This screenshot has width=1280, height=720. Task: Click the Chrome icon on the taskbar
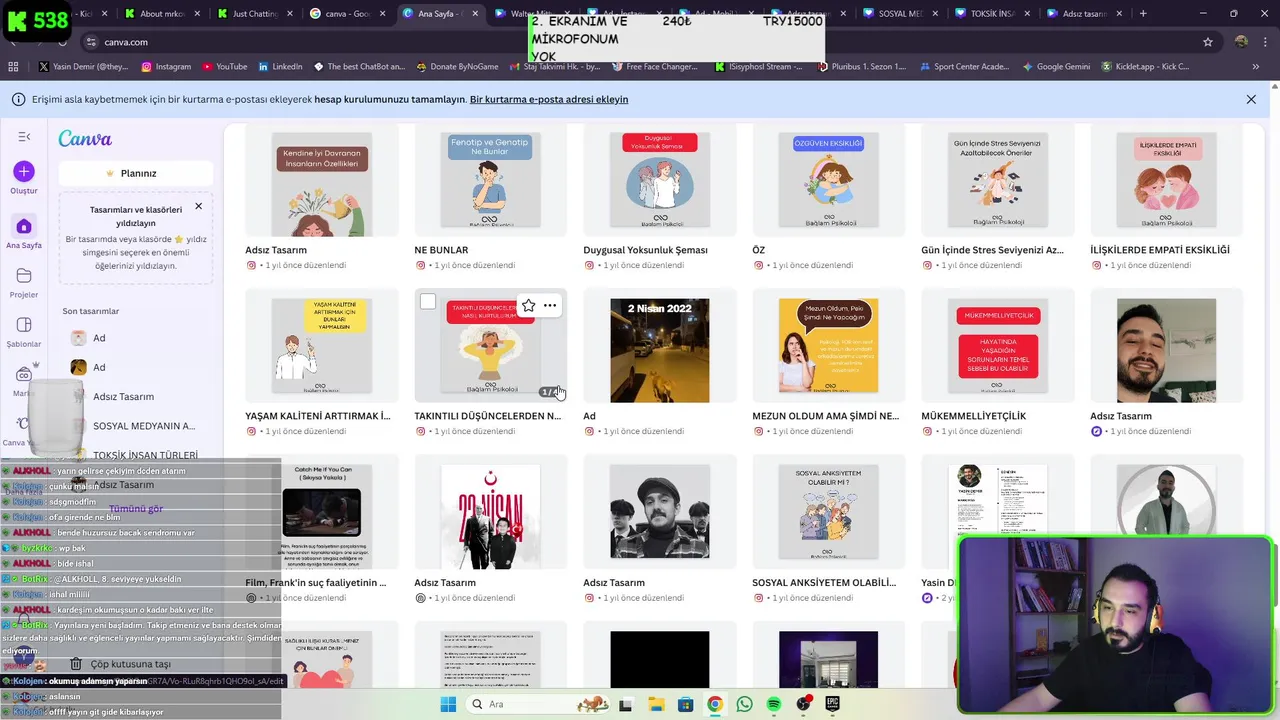(715, 705)
